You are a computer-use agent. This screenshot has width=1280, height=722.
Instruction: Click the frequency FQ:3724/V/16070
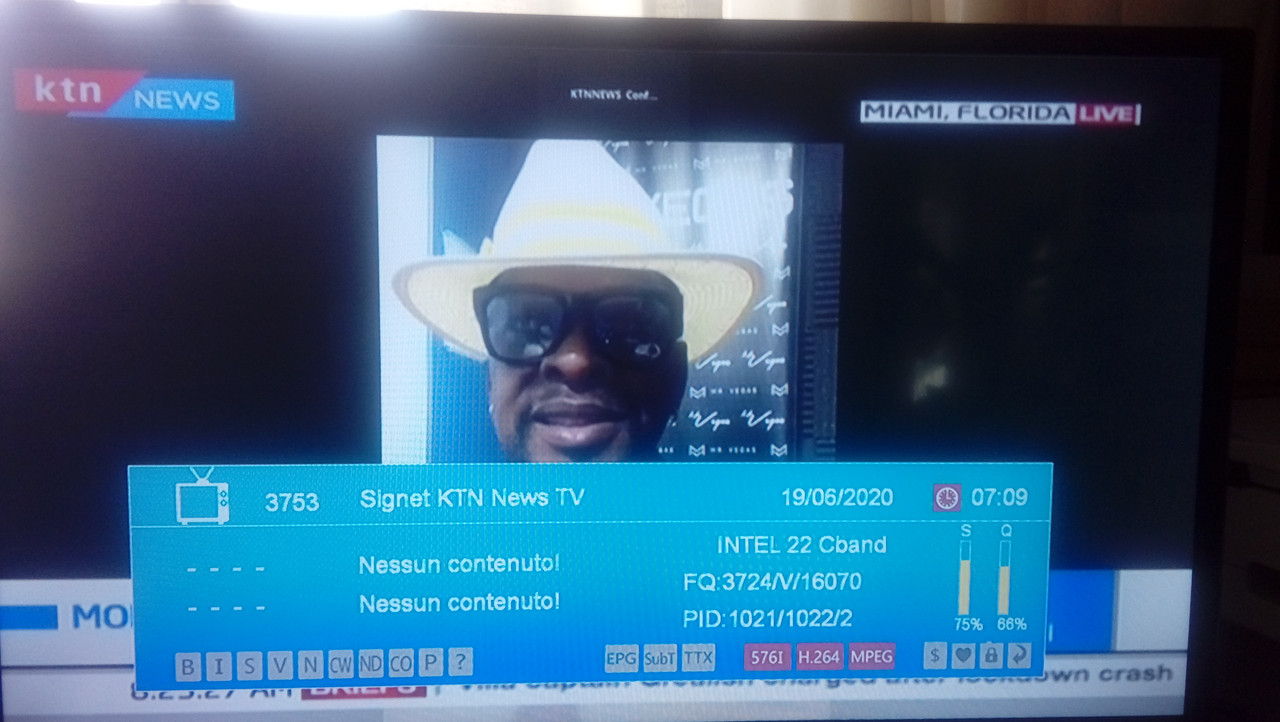772,581
